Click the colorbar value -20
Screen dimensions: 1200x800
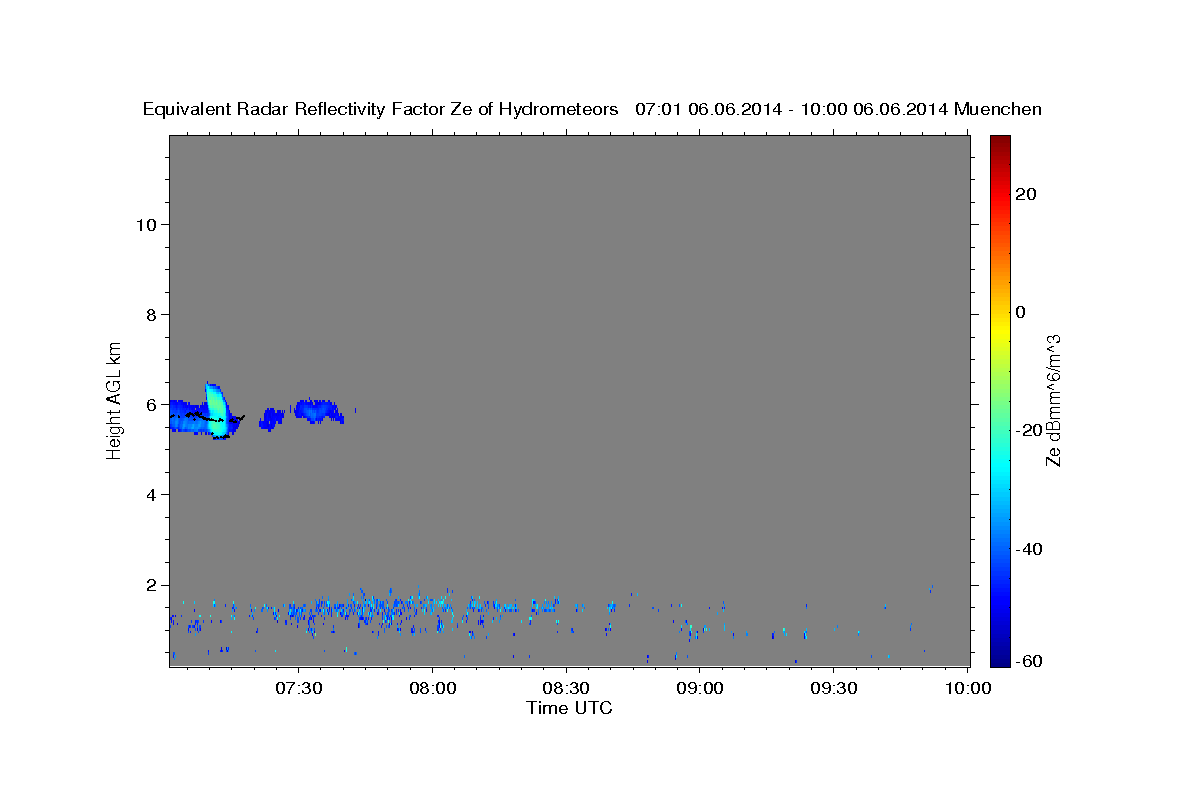coord(1027,430)
